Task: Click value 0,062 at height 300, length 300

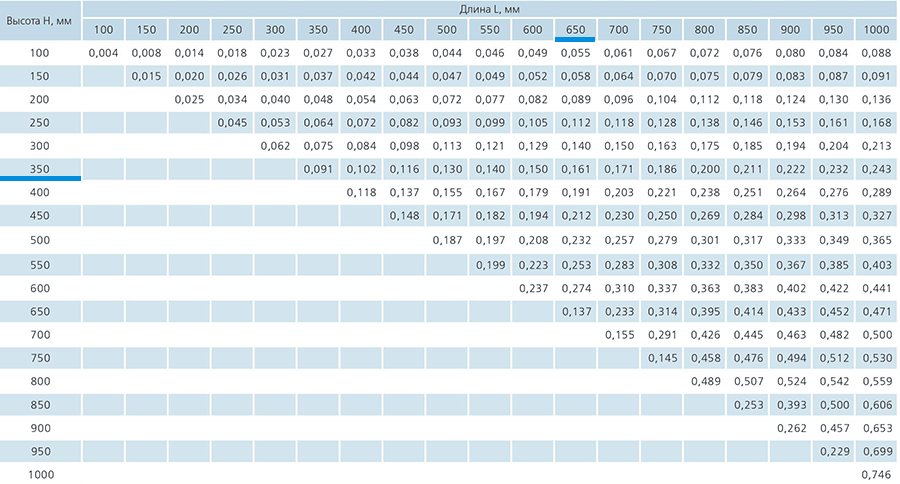Action: [275, 146]
